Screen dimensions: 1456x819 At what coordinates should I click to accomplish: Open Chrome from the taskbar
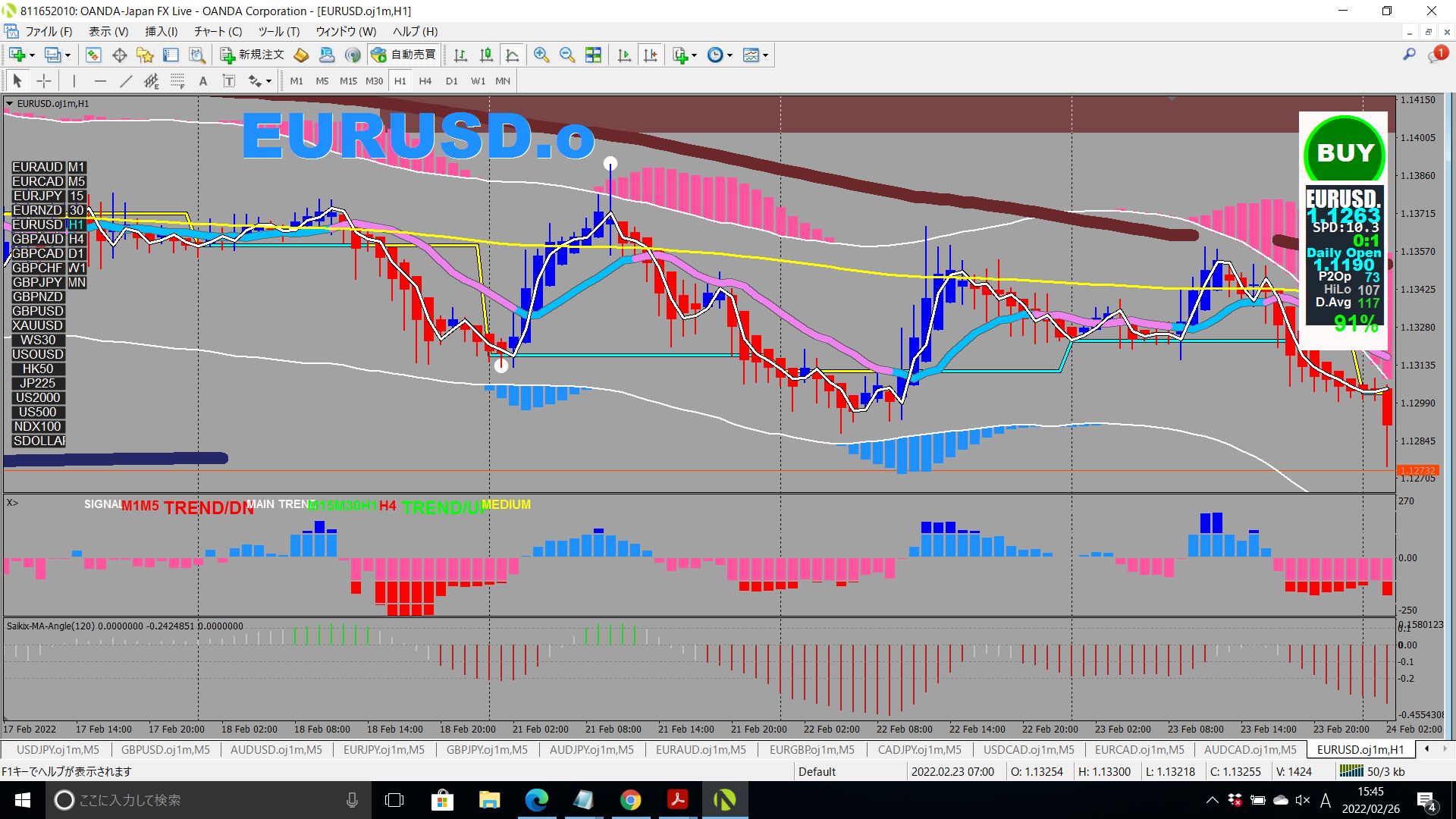click(630, 800)
